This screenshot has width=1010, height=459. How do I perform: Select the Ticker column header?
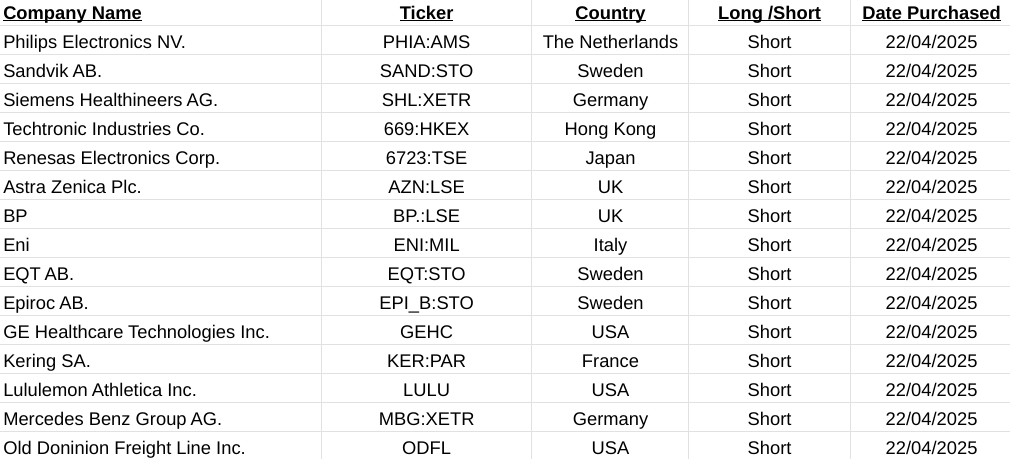(x=426, y=13)
